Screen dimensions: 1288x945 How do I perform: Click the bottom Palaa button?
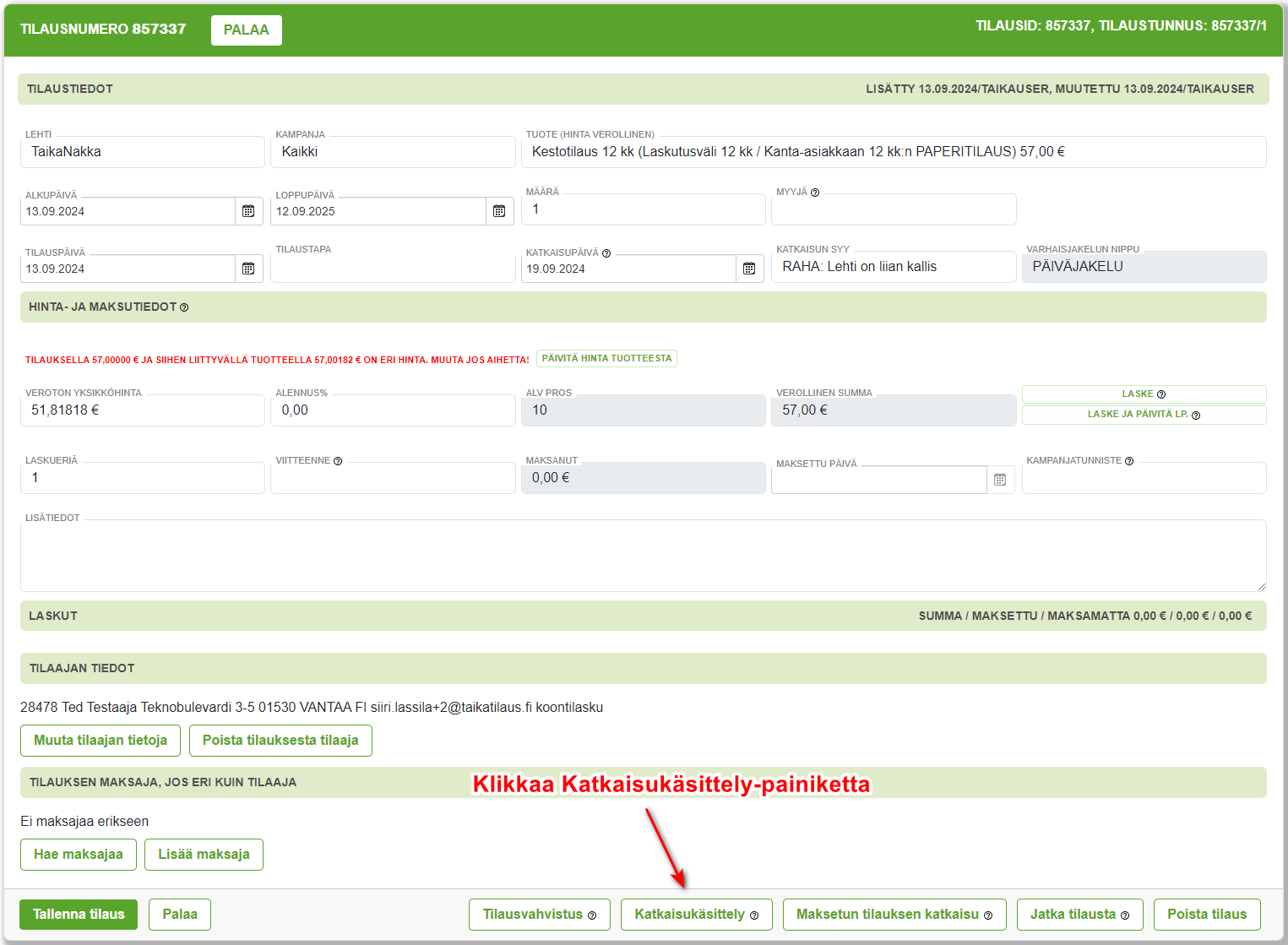tap(180, 915)
